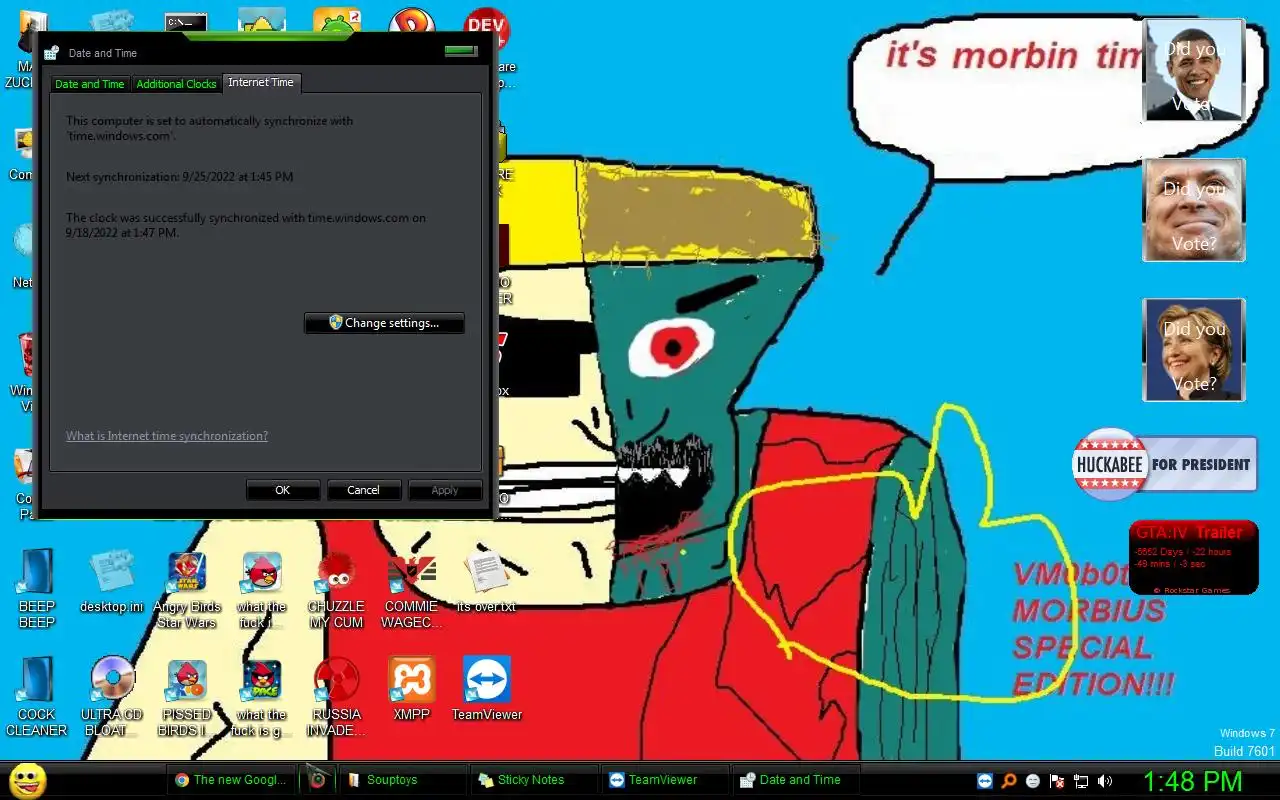
Task: Click the Next synchronization date text
Action: pos(180,177)
